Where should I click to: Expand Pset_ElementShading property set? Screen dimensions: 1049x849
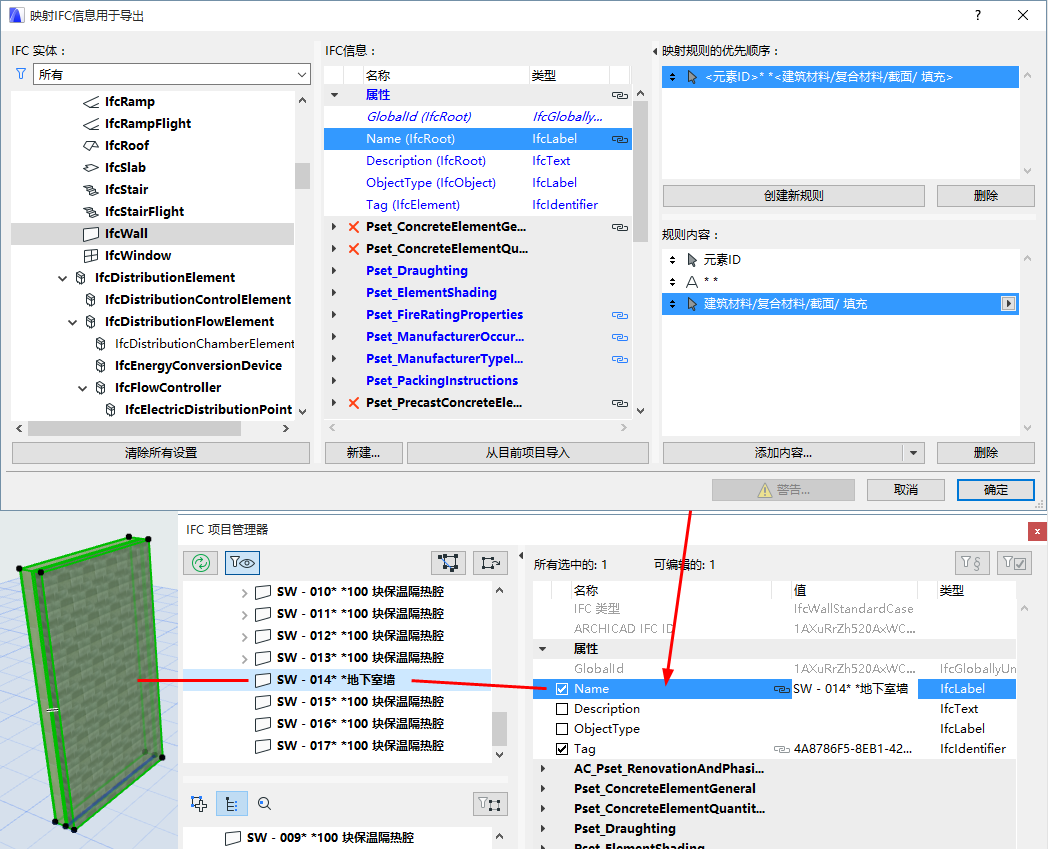click(x=335, y=293)
